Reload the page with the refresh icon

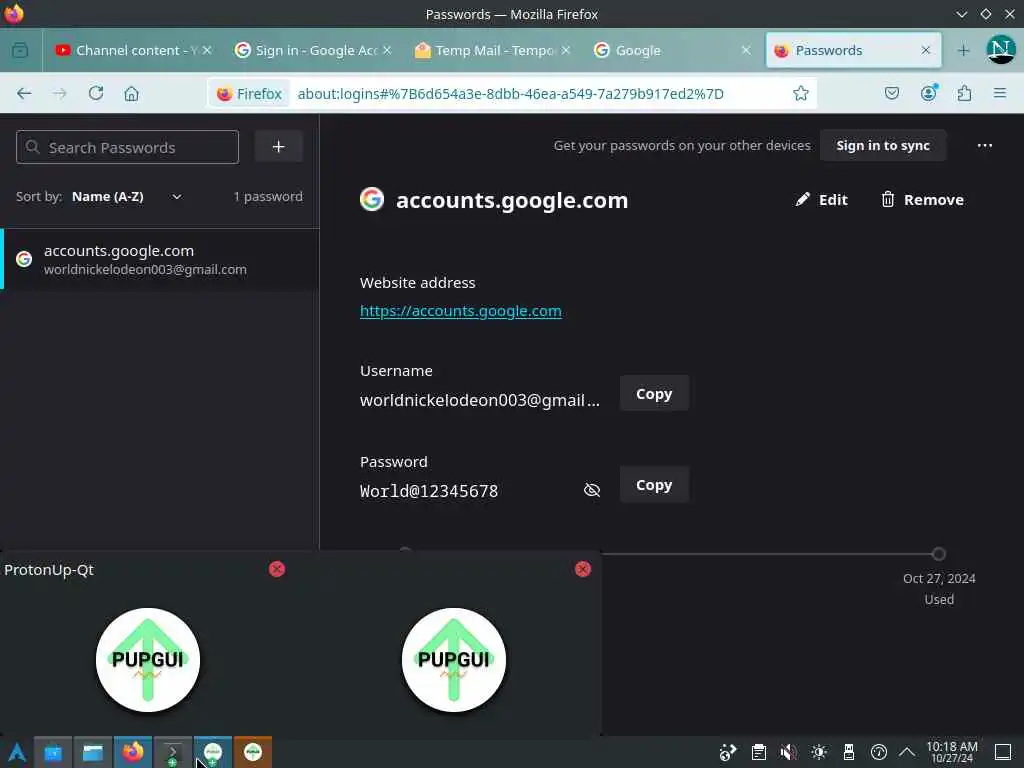[x=96, y=93]
